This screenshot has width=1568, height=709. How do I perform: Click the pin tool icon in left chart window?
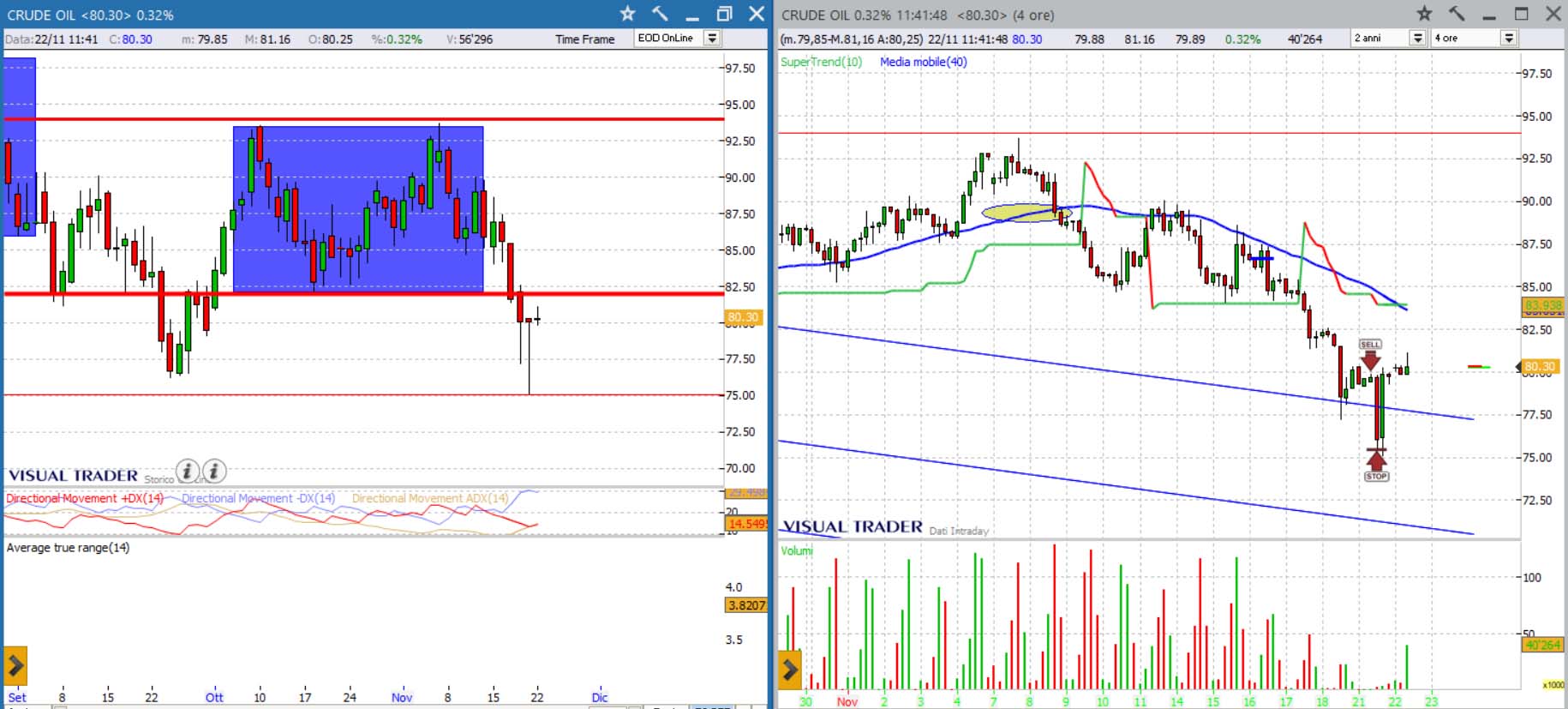coord(659,14)
